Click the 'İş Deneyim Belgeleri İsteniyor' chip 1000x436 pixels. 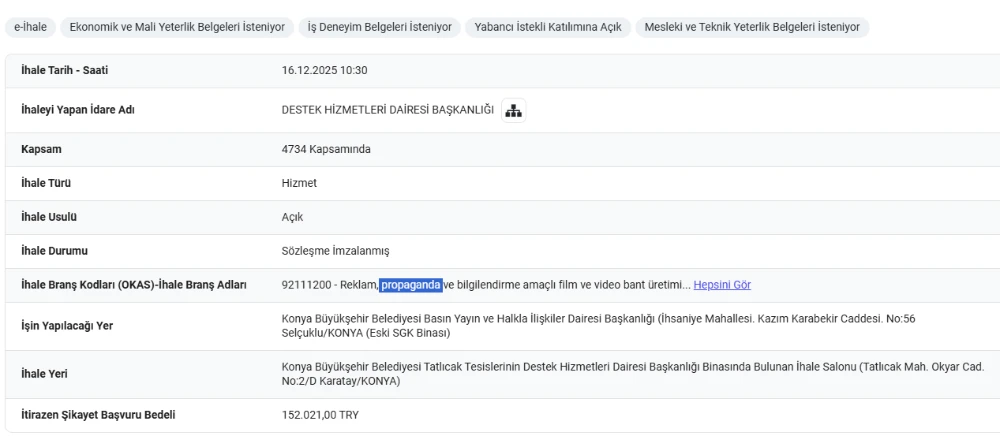click(x=379, y=27)
